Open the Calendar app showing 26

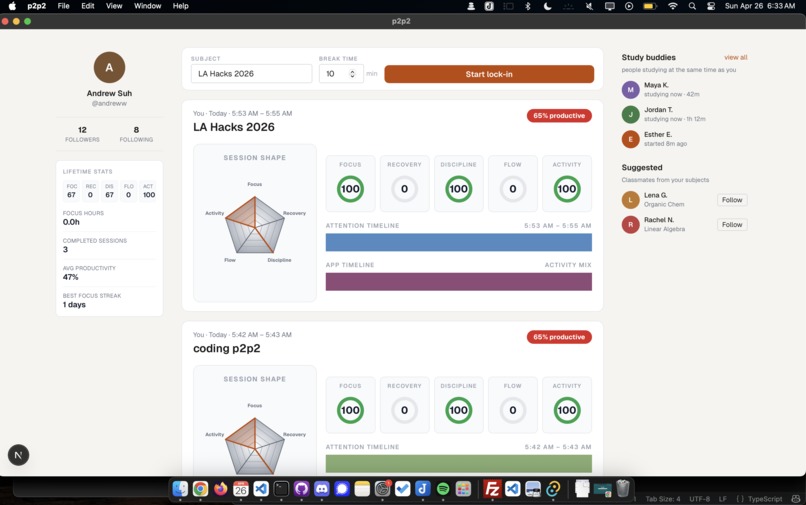(x=241, y=488)
